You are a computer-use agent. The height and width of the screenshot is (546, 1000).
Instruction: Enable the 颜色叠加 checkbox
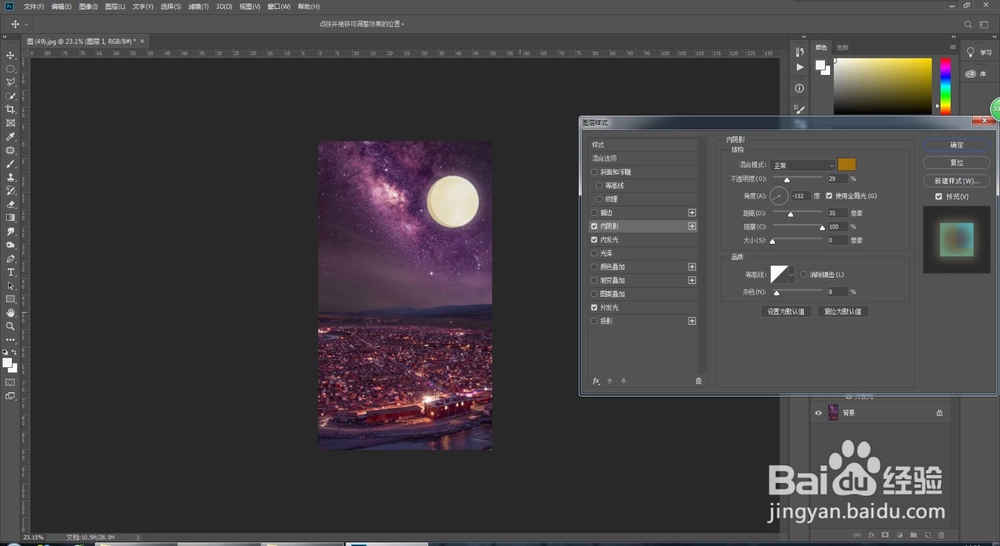594,267
